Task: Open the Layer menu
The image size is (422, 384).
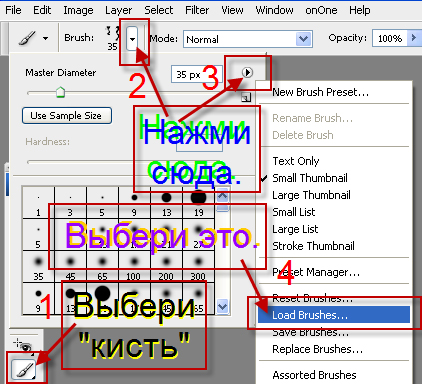Action: click(119, 10)
